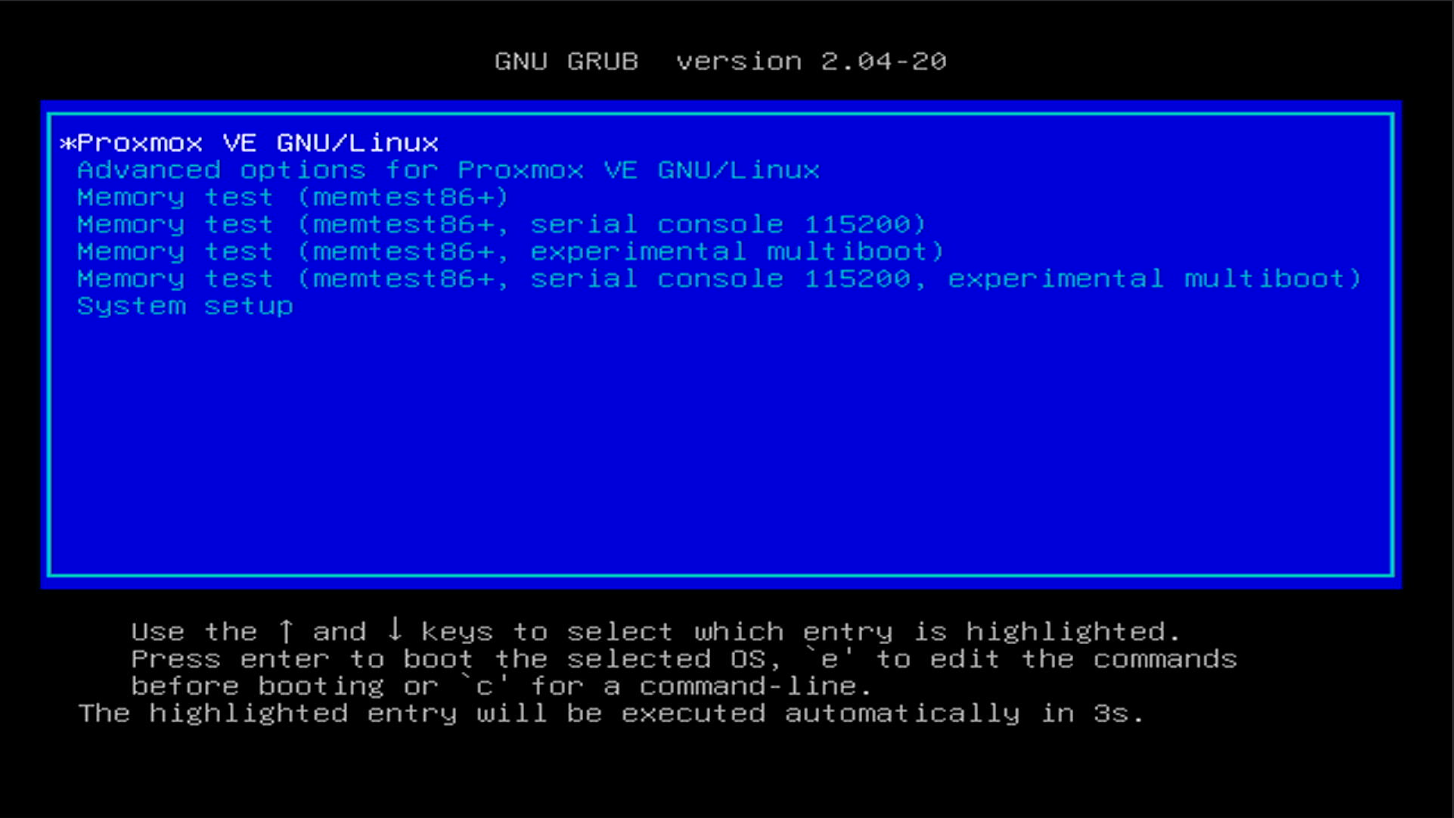Select serial console 115200 experimental multiboot entry
The image size is (1454, 818).
pos(720,278)
